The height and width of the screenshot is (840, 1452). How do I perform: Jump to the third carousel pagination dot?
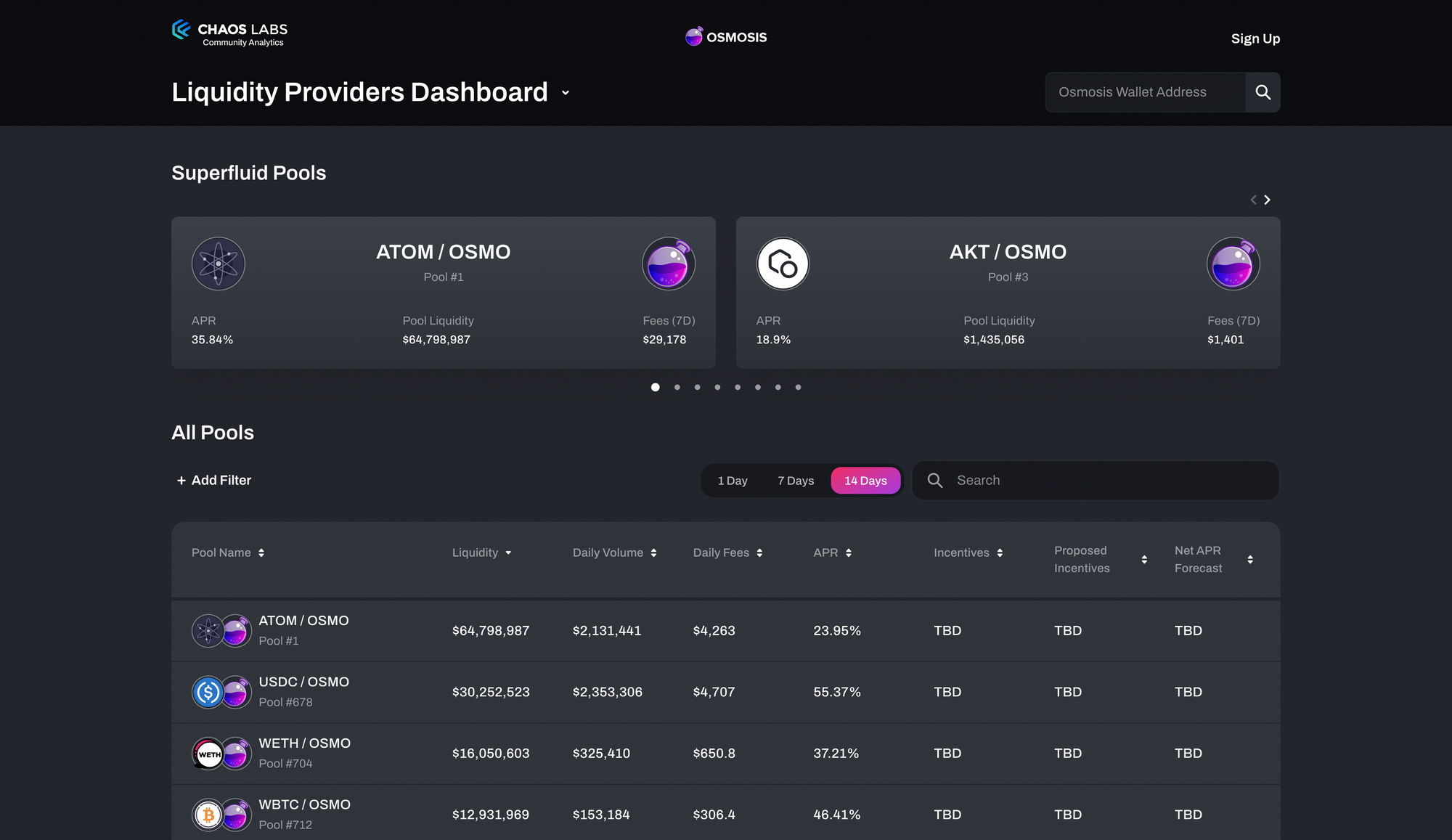[697, 388]
